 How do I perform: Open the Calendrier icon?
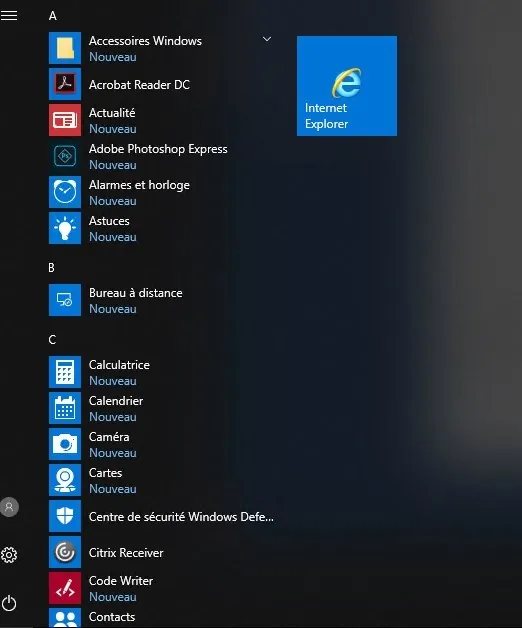(65, 408)
